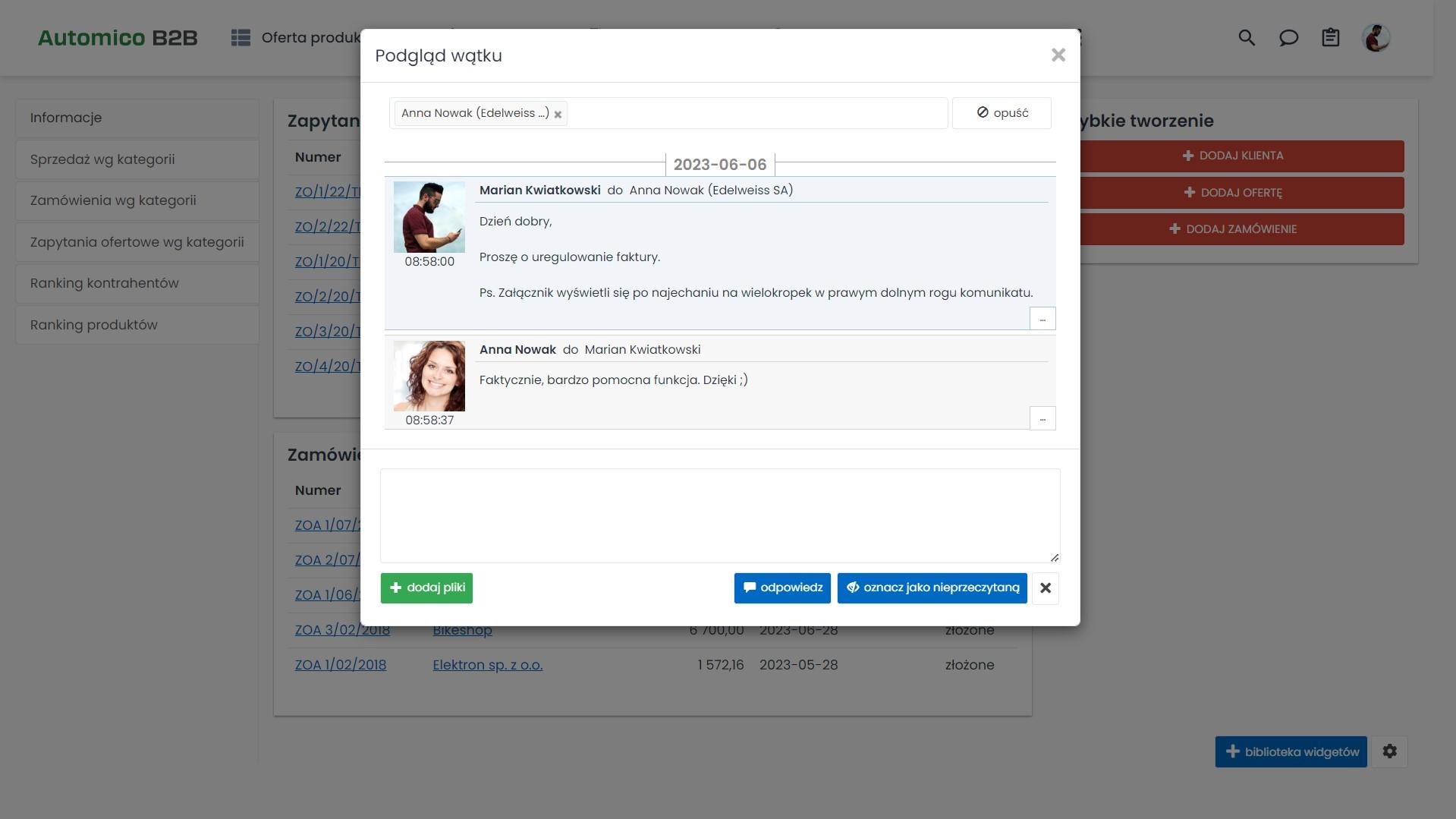Click the user profile avatar in header

click(1375, 38)
